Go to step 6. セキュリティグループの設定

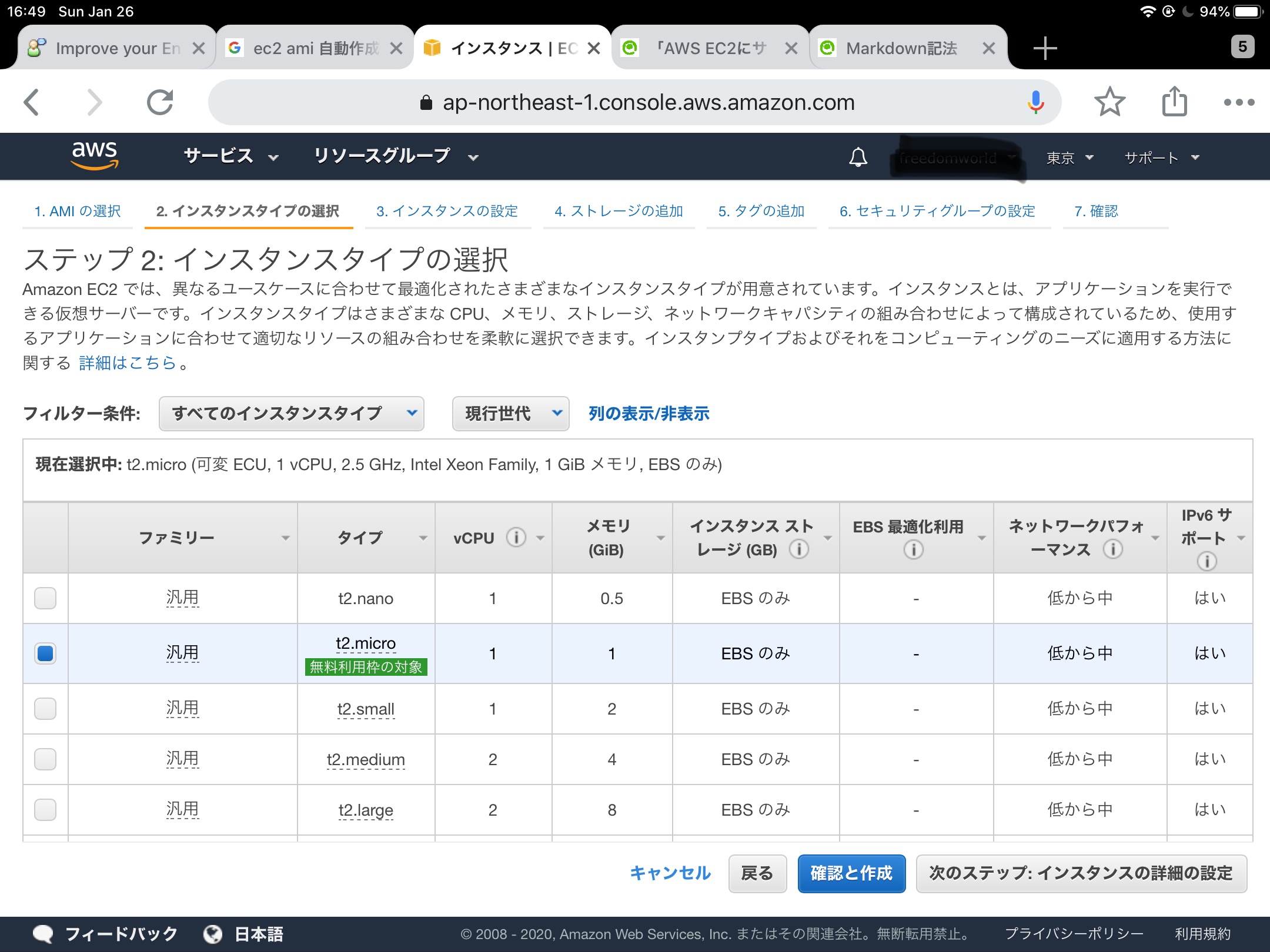tap(937, 211)
